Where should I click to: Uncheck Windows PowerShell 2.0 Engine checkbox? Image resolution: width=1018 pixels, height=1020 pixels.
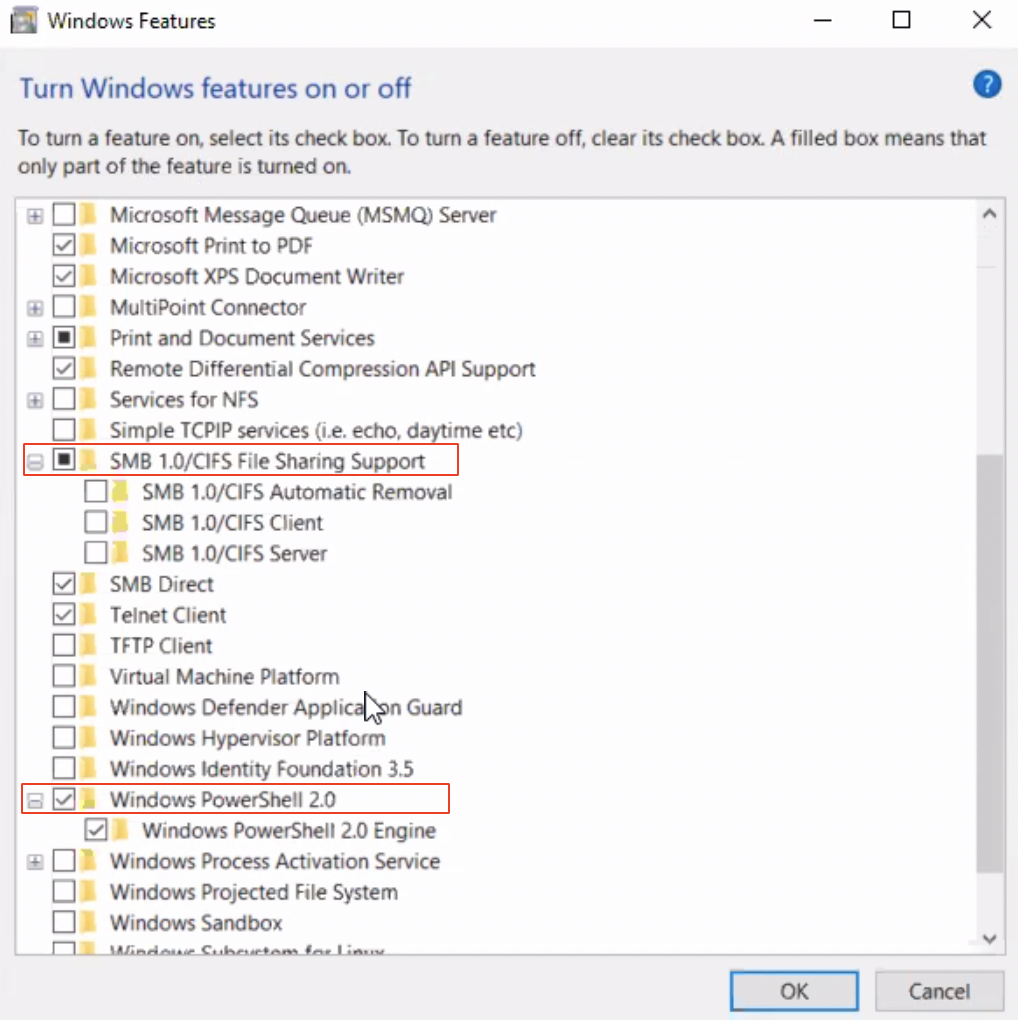pyautogui.click(x=96, y=829)
